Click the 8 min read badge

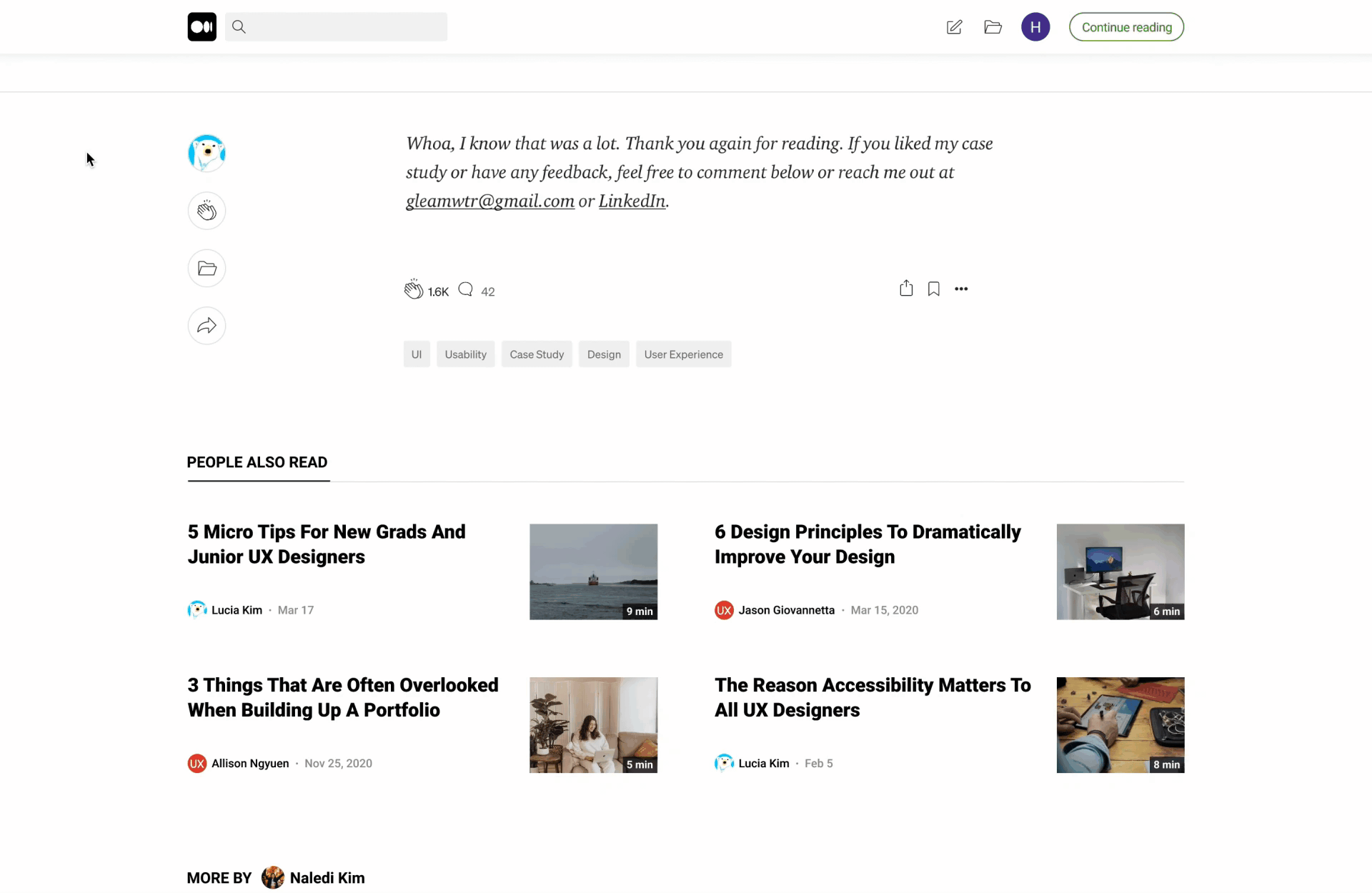pos(1166,764)
